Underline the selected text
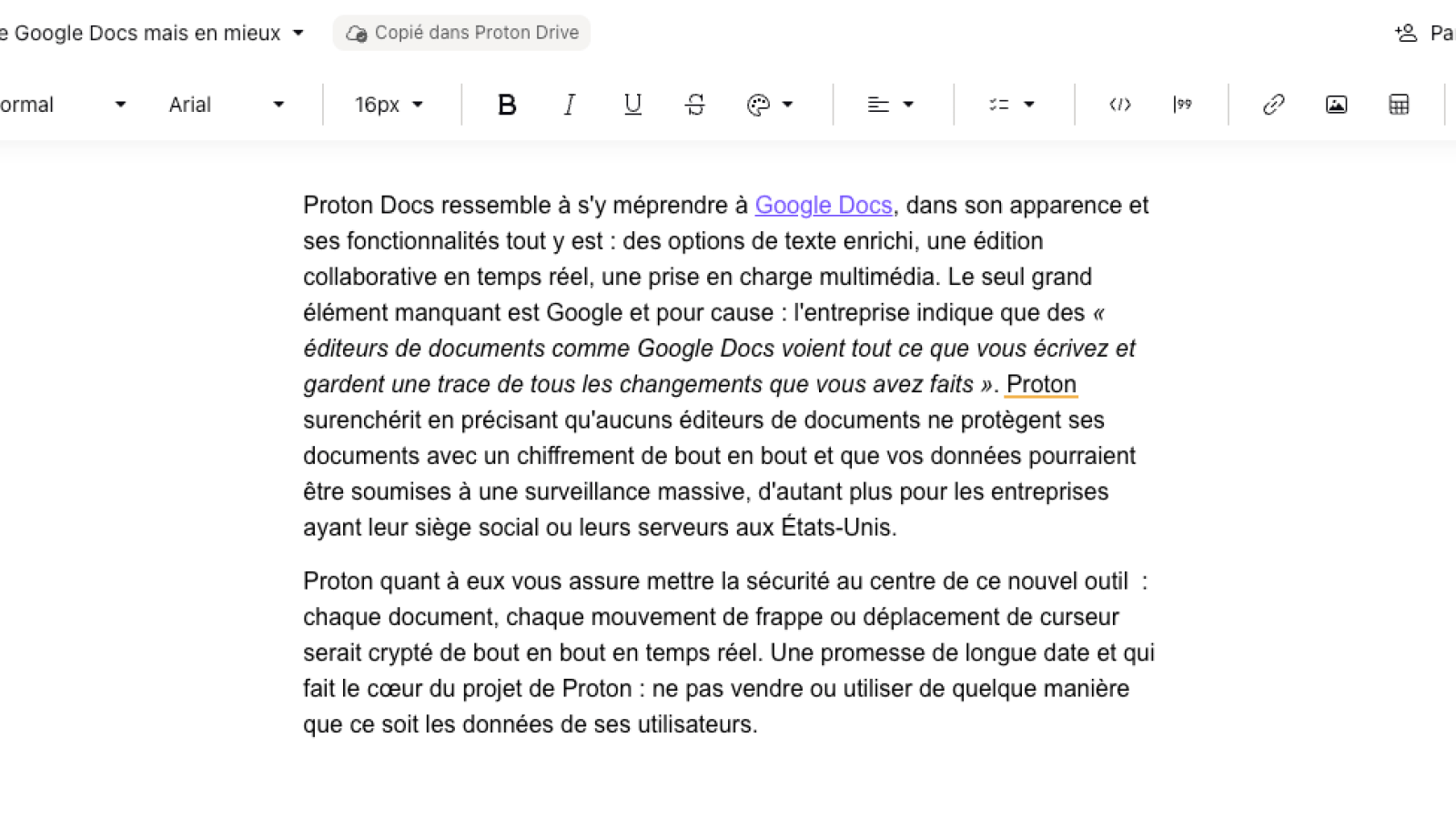The width and height of the screenshot is (1456, 819). (632, 104)
